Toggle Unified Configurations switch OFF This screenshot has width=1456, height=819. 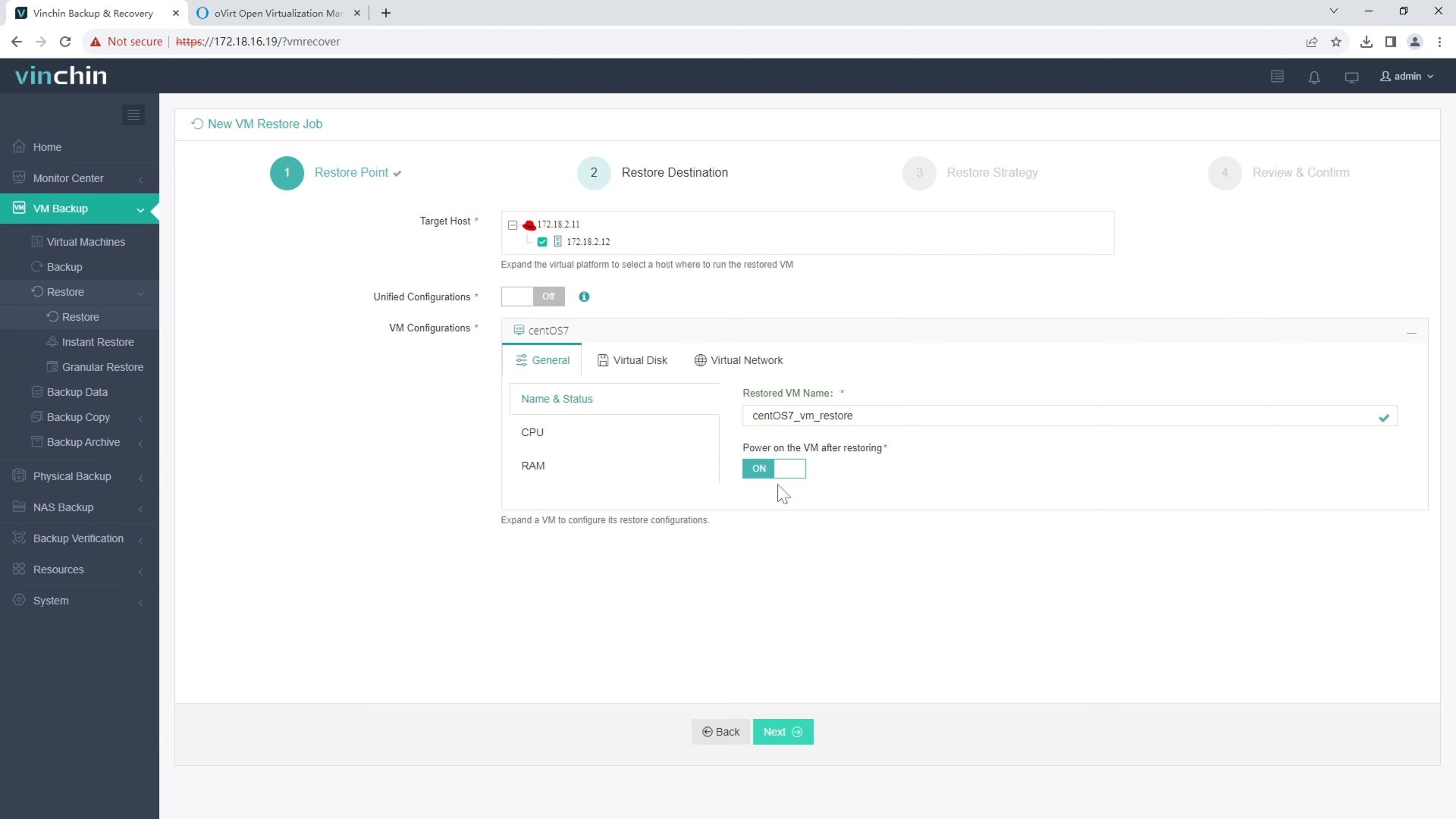coord(535,296)
